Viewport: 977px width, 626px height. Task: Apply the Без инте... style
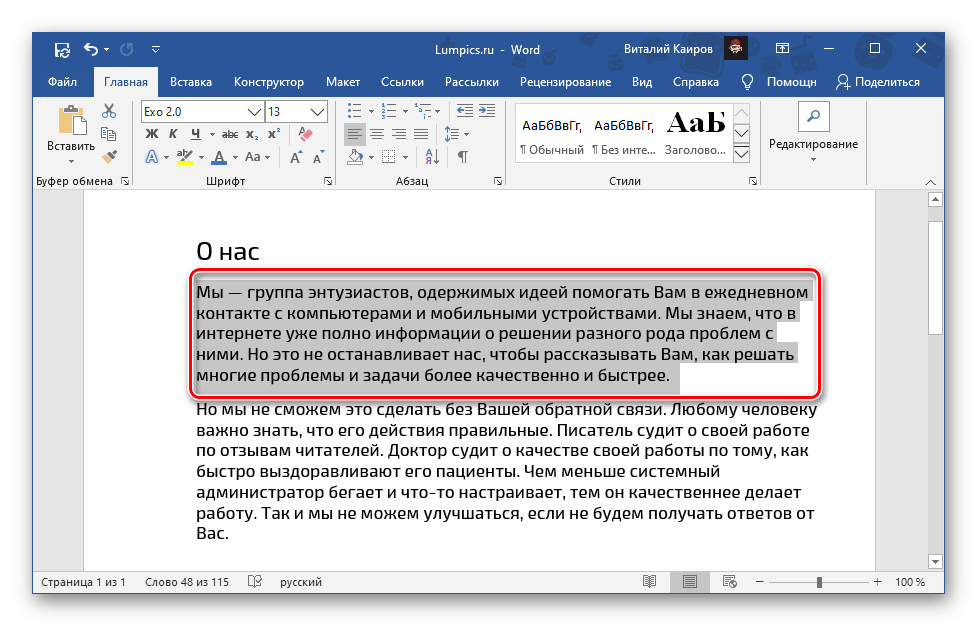pyautogui.click(x=624, y=135)
